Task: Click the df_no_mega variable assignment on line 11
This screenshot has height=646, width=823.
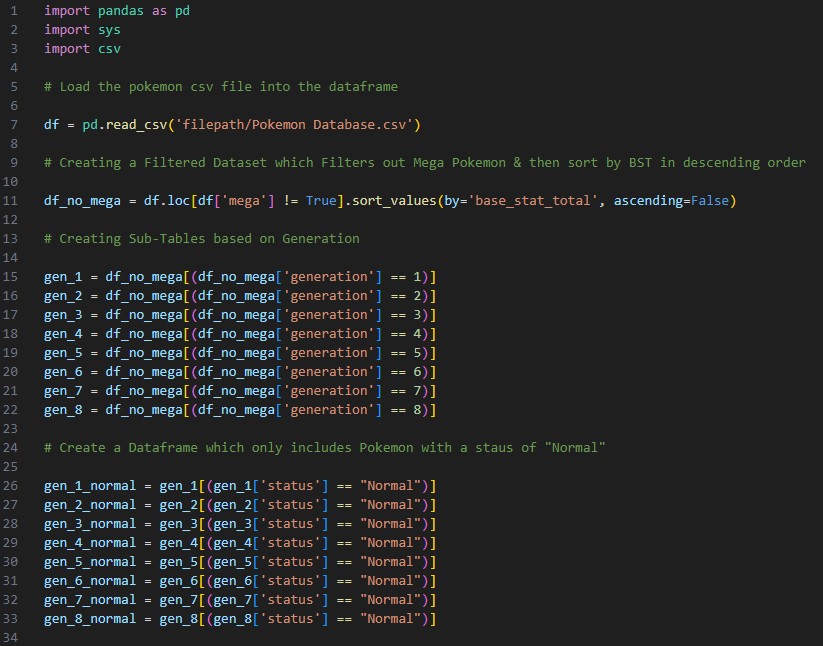Action: click(x=82, y=201)
